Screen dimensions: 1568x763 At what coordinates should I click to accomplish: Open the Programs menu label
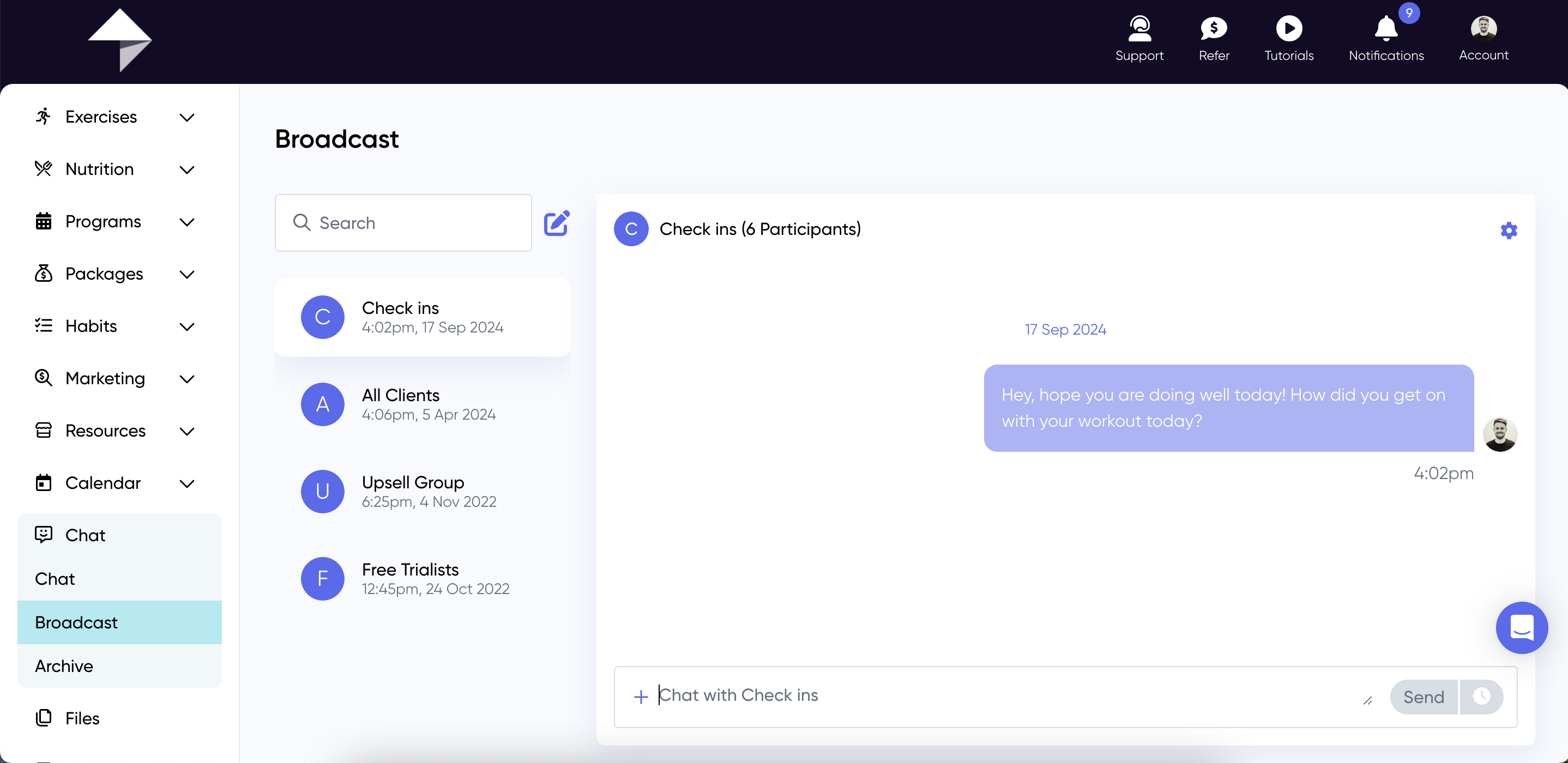pyautogui.click(x=103, y=221)
